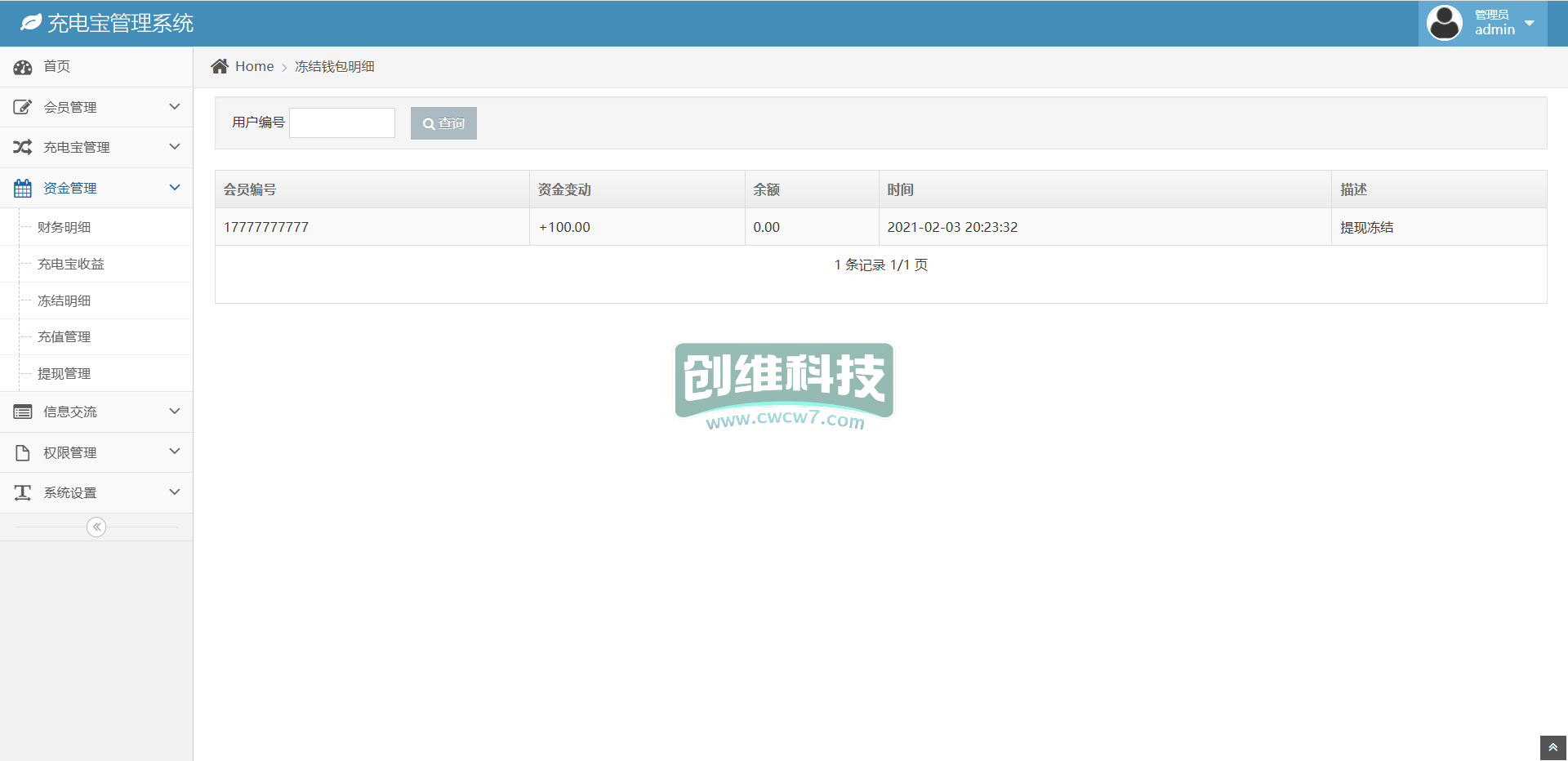
Task: Collapse the sidebar with double-arrow button
Action: (96, 527)
